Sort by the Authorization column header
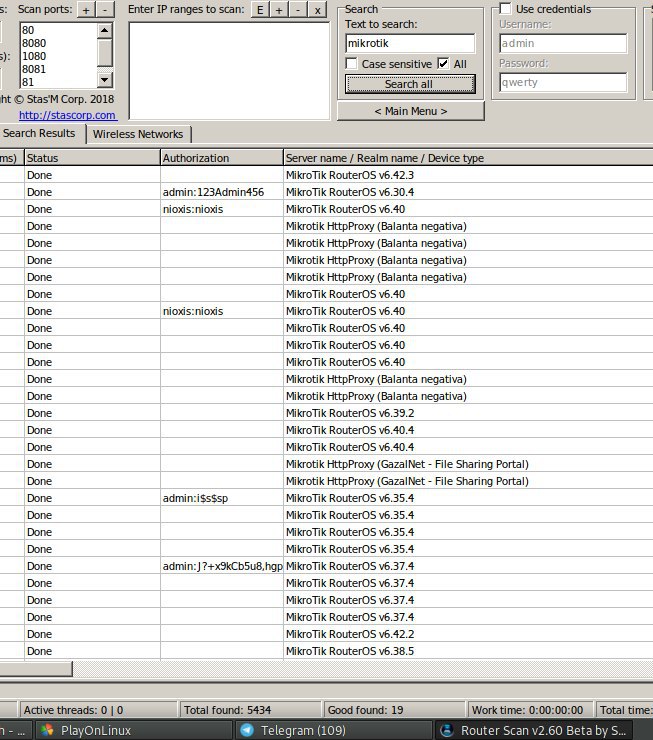 [x=222, y=158]
